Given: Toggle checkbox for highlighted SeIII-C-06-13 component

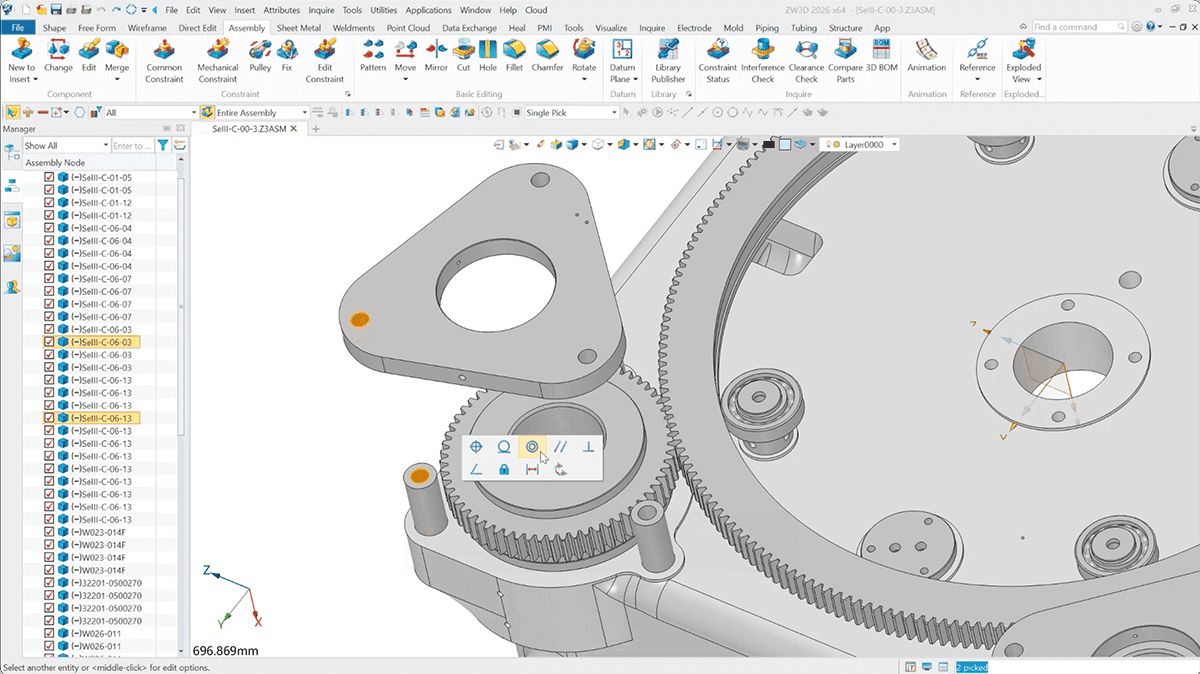Looking at the screenshot, I should pyautogui.click(x=49, y=418).
